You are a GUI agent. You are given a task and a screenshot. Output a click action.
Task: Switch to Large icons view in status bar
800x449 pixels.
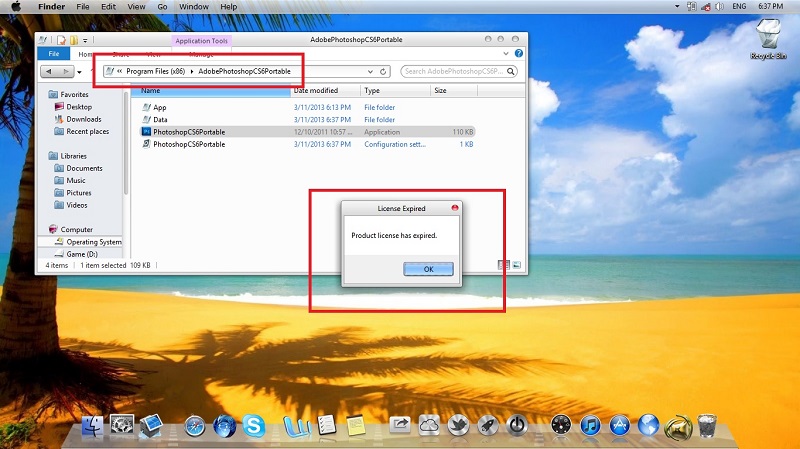click(x=516, y=265)
